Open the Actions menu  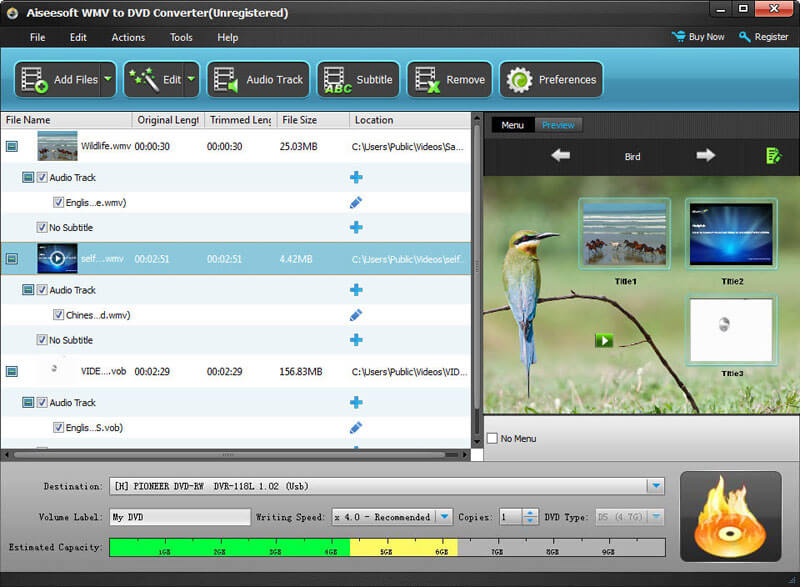tap(128, 37)
